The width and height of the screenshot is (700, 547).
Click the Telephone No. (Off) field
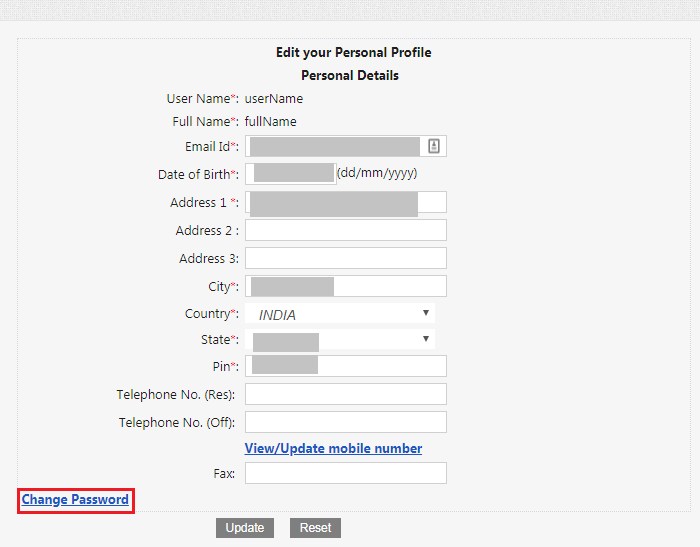click(x=346, y=422)
